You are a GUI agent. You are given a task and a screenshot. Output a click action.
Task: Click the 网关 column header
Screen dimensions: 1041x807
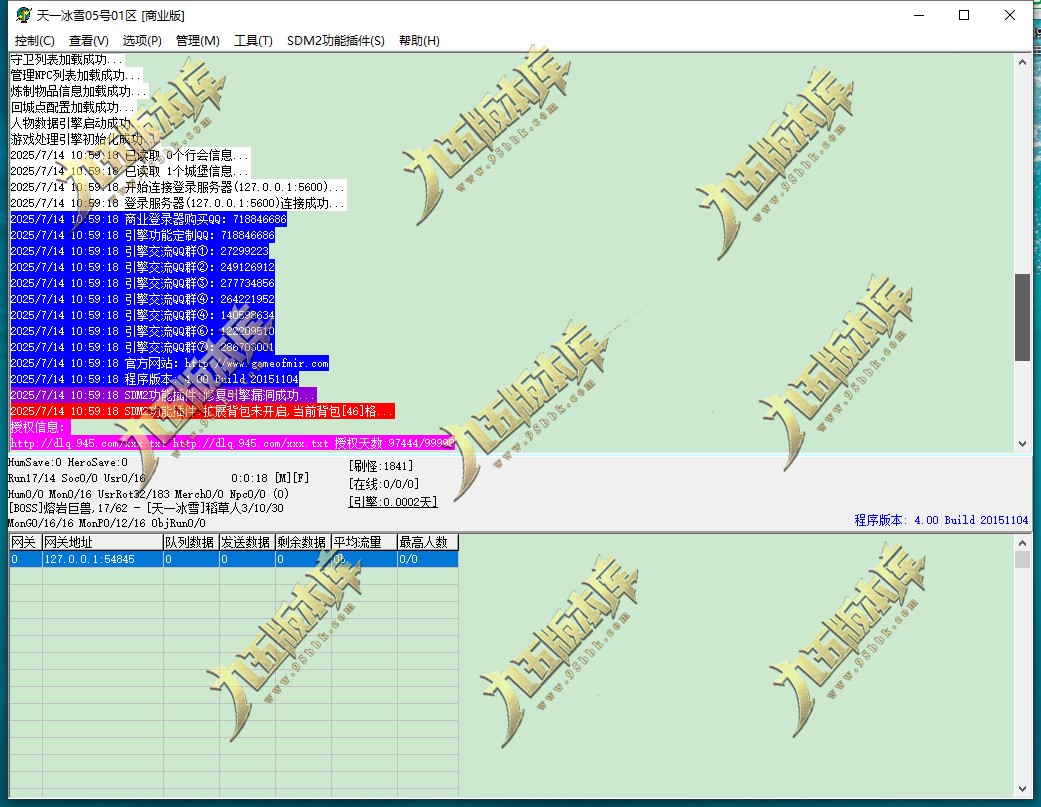(x=25, y=542)
